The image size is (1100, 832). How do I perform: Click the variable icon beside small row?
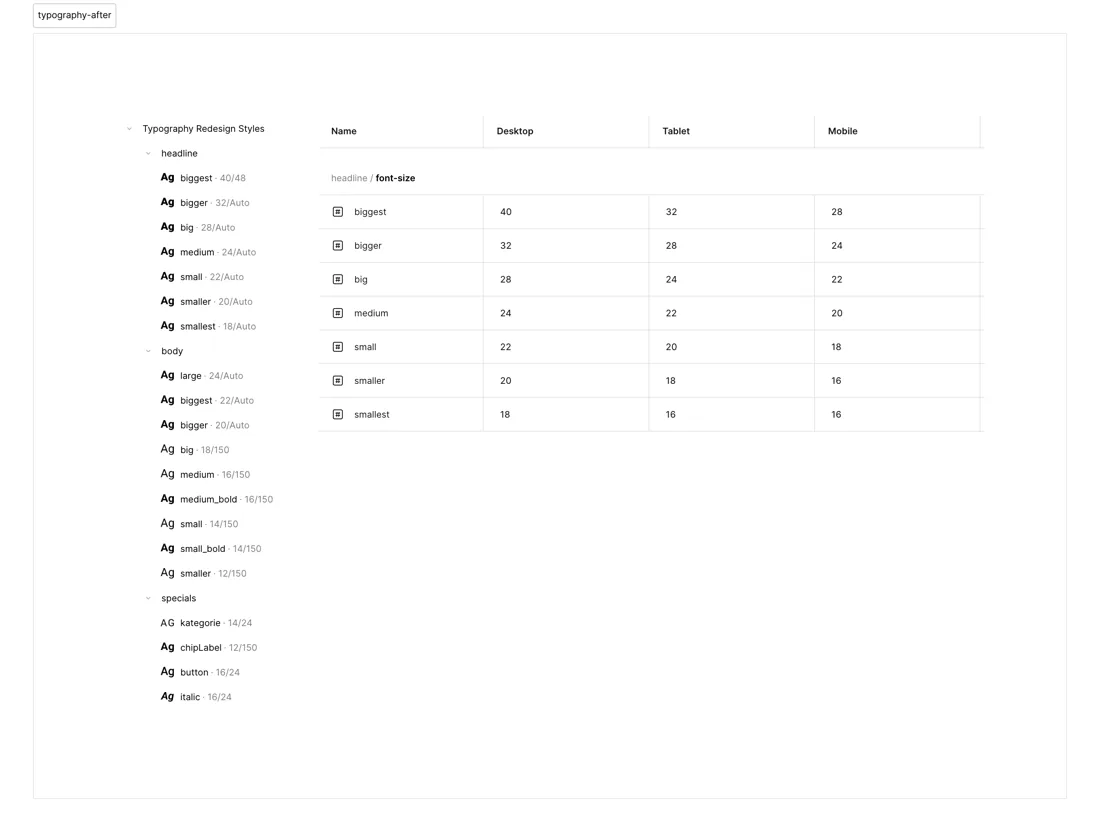click(337, 347)
